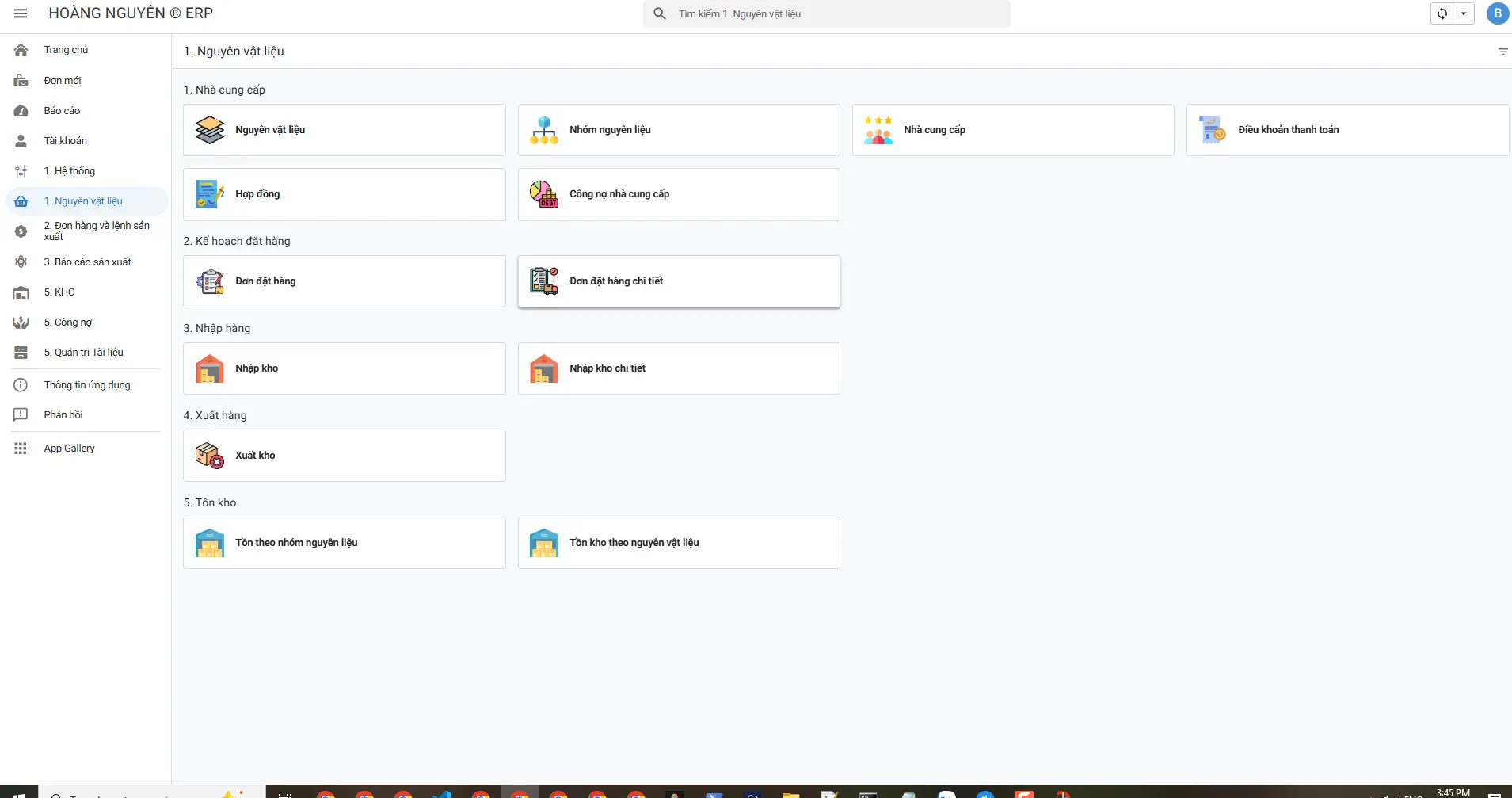Viewport: 1512px width, 798px height.
Task: Click the sync refresh icon
Action: click(1442, 13)
